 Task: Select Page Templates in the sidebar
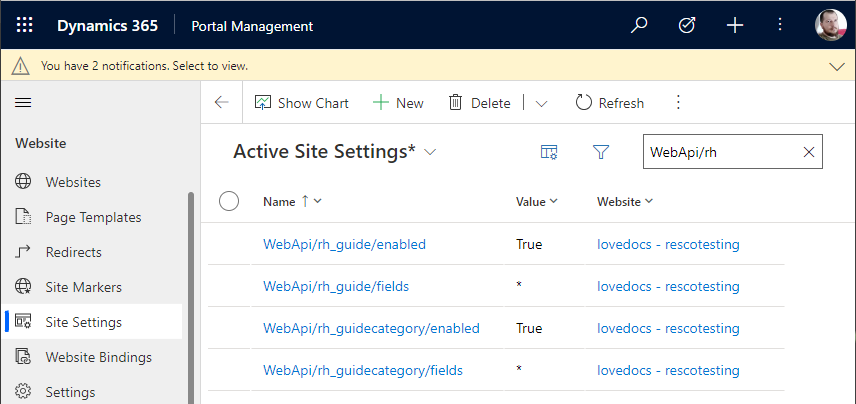point(93,217)
